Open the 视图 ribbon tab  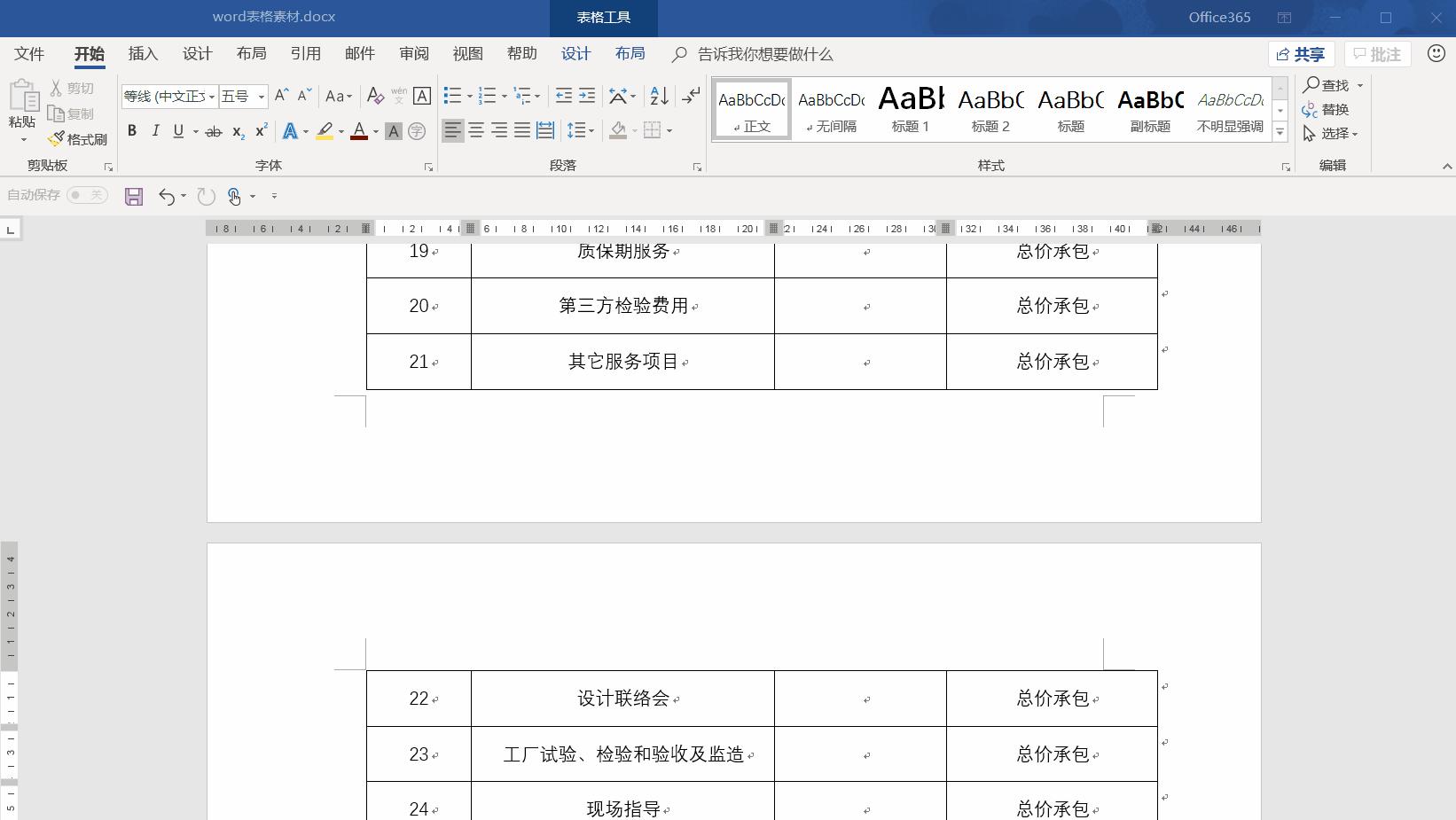pos(467,53)
